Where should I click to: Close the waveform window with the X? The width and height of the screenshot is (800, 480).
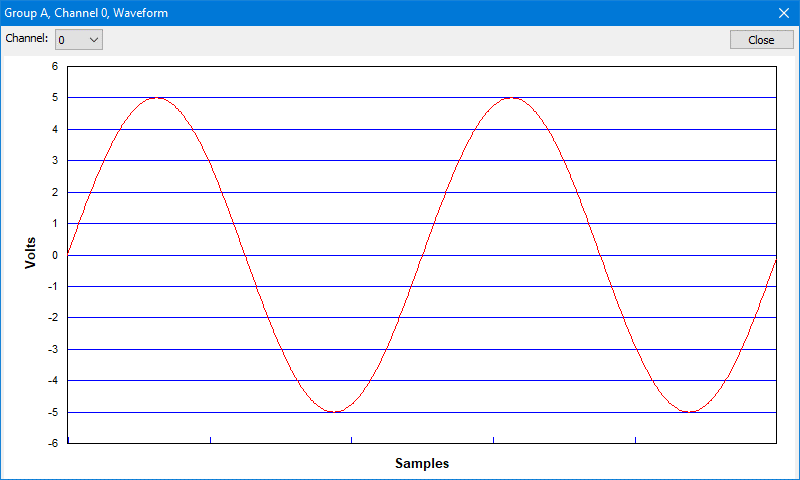pos(784,13)
